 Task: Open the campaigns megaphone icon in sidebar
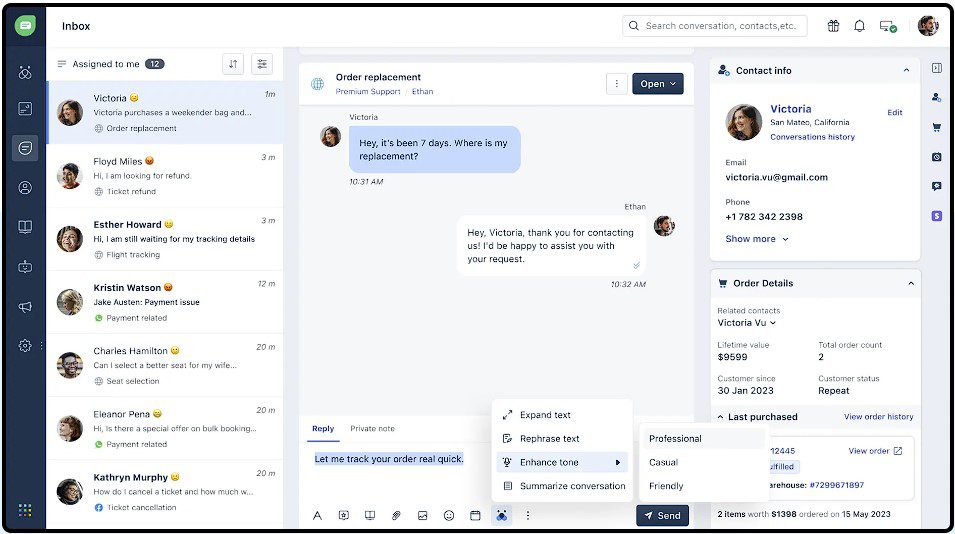click(25, 307)
